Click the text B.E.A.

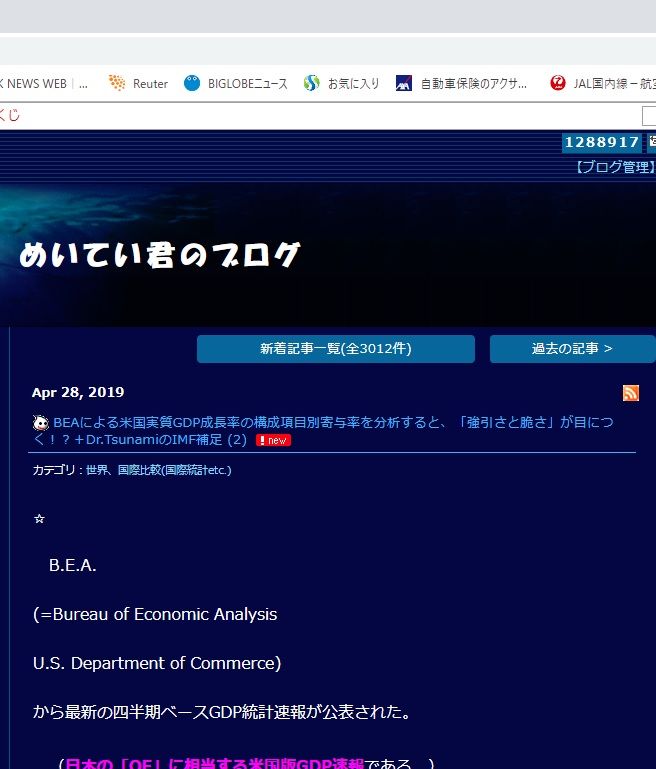pos(73,565)
